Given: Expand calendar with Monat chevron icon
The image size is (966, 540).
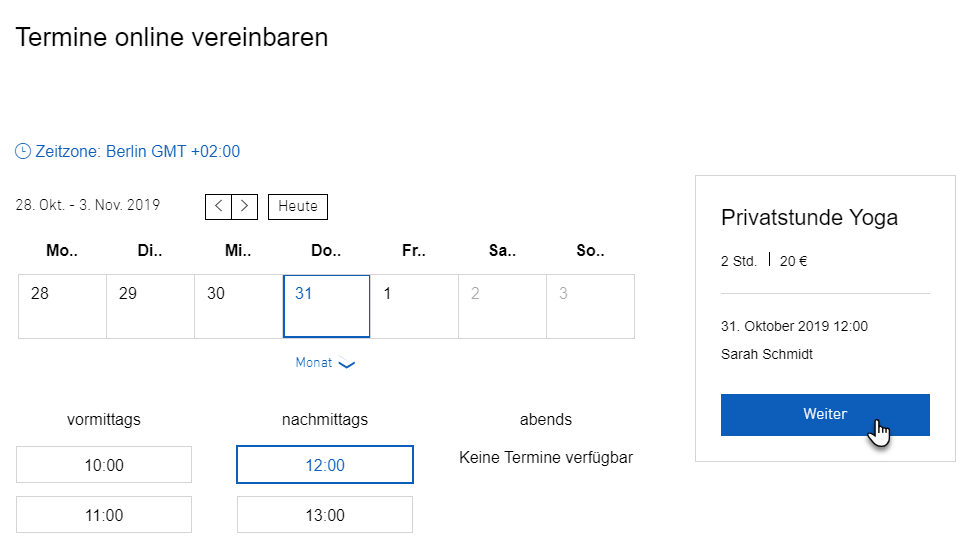Looking at the screenshot, I should pyautogui.click(x=347, y=364).
